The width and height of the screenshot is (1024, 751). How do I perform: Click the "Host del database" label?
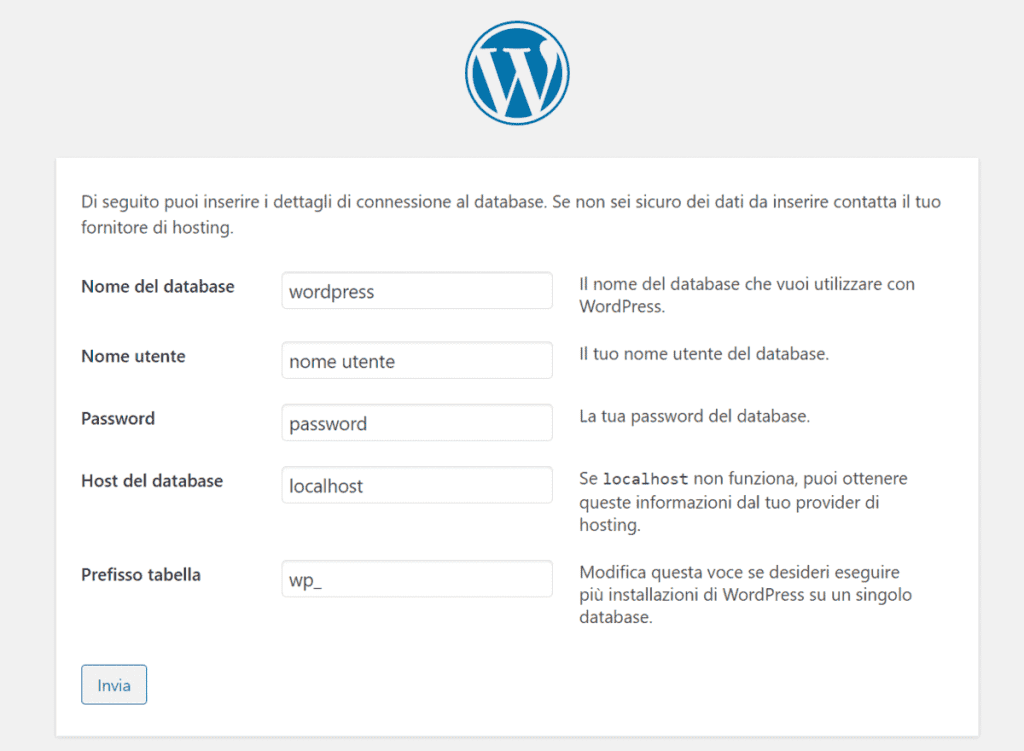tap(152, 481)
